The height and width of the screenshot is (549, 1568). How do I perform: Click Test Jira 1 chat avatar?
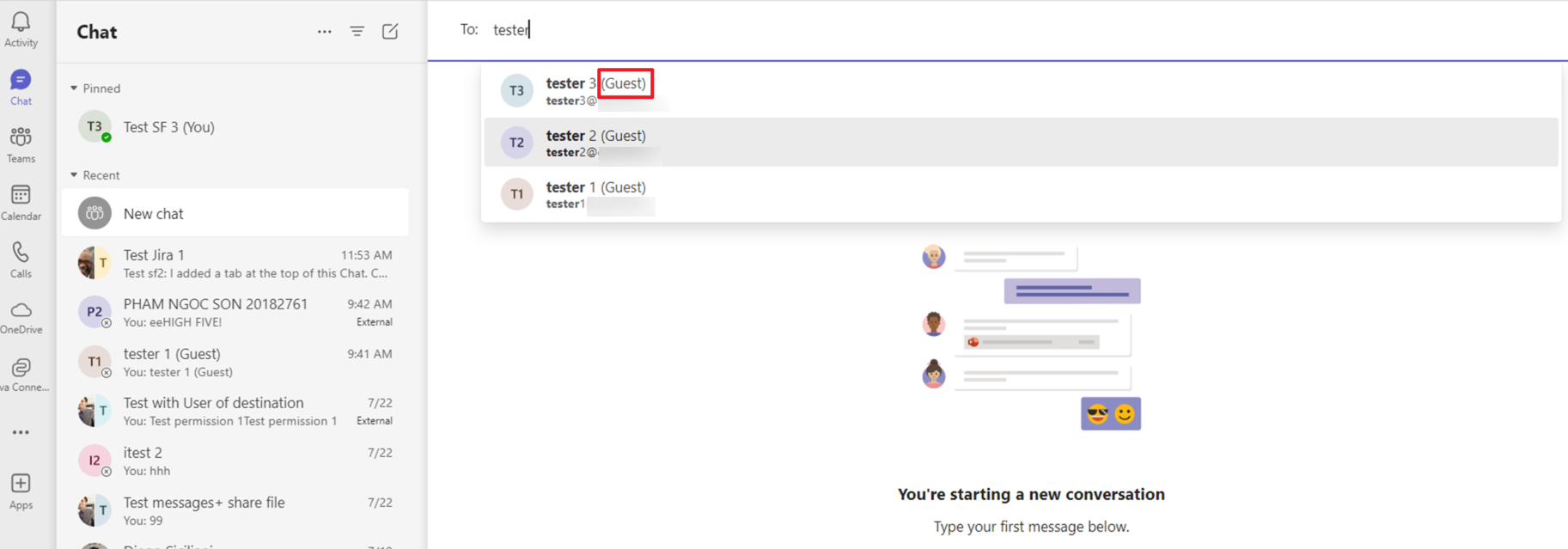[x=95, y=263]
